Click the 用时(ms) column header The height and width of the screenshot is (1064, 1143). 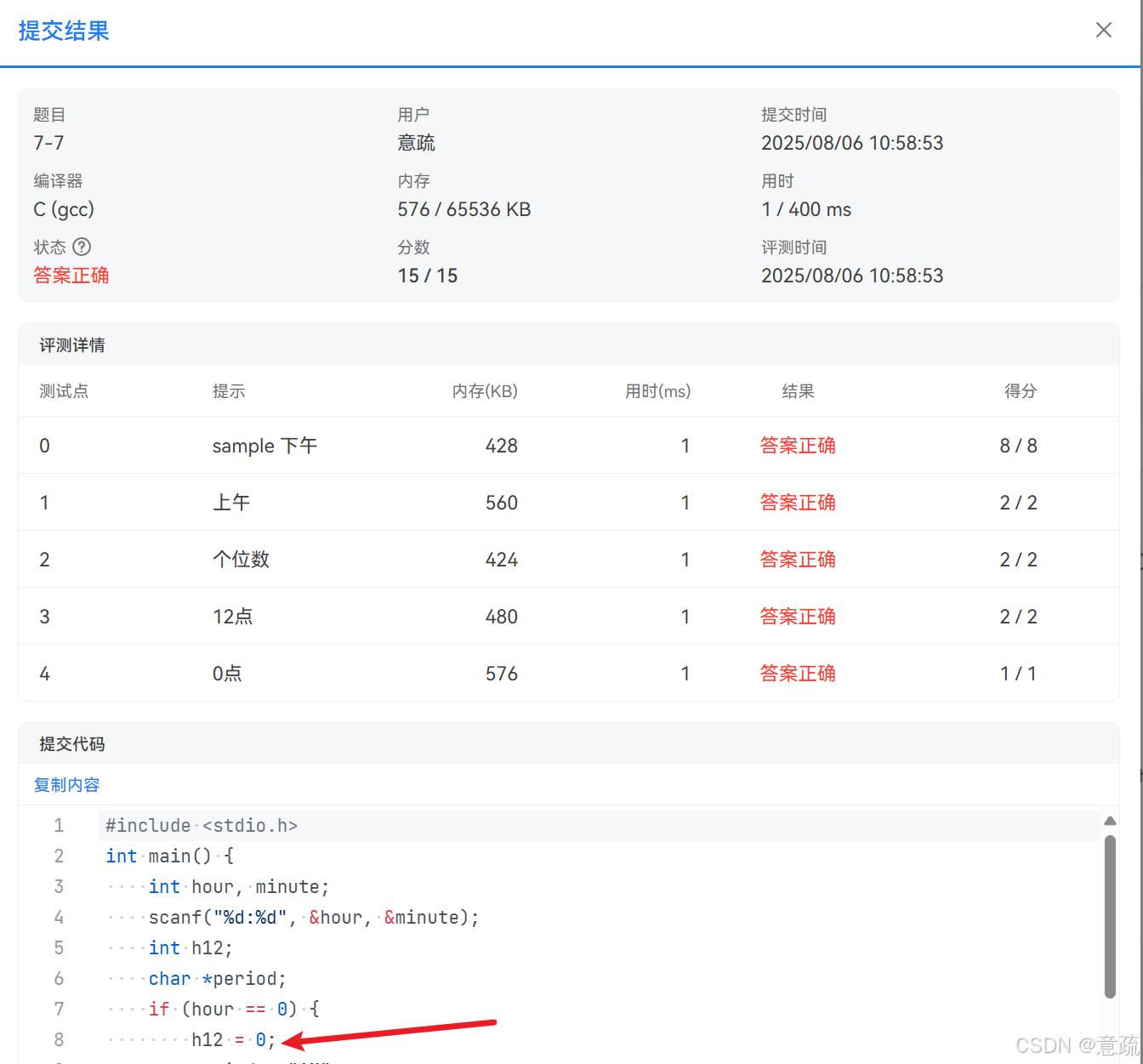point(657,391)
